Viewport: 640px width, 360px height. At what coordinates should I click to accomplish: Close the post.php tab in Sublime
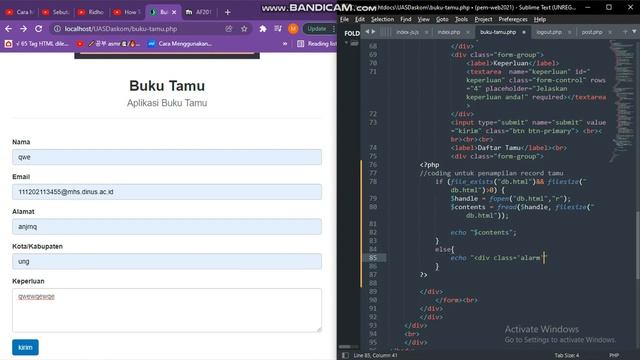coord(610,32)
